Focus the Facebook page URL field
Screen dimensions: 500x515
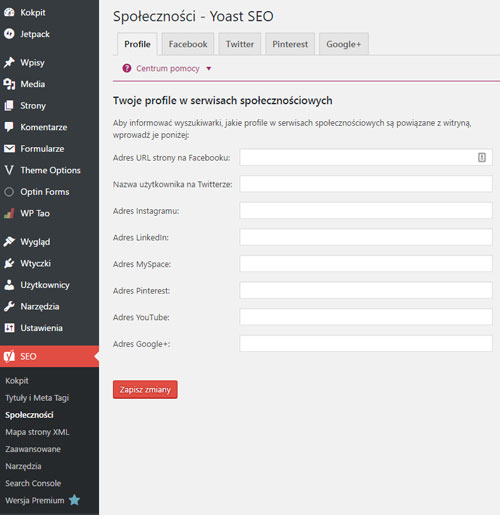(366, 157)
